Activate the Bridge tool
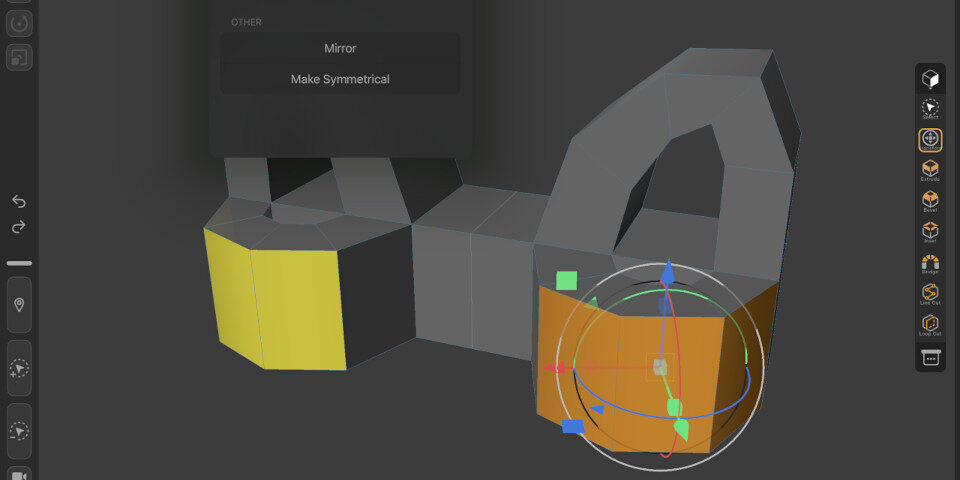The image size is (960, 480). coord(930,263)
